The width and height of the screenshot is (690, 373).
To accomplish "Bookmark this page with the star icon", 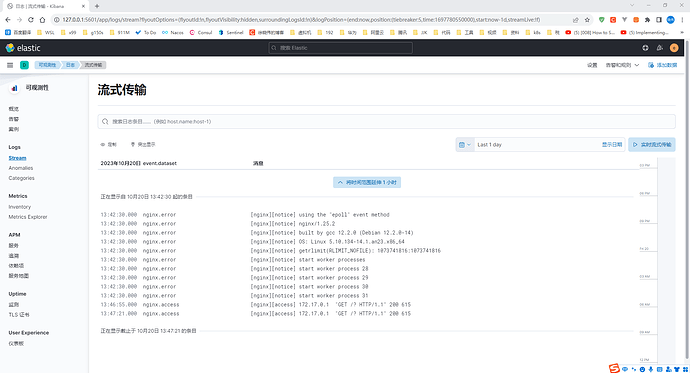I will click(x=587, y=20).
